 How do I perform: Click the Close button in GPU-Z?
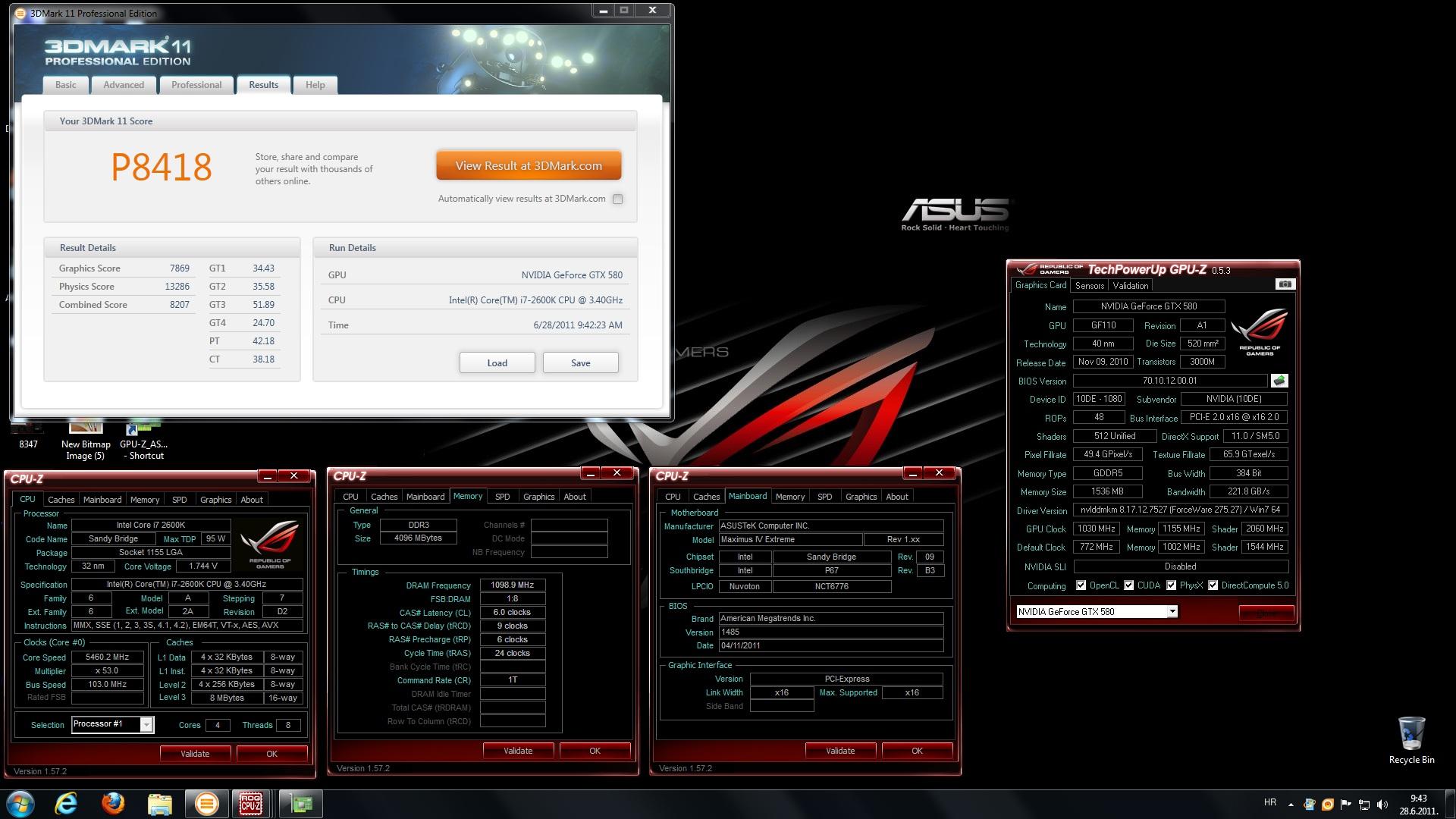[x=1266, y=613]
